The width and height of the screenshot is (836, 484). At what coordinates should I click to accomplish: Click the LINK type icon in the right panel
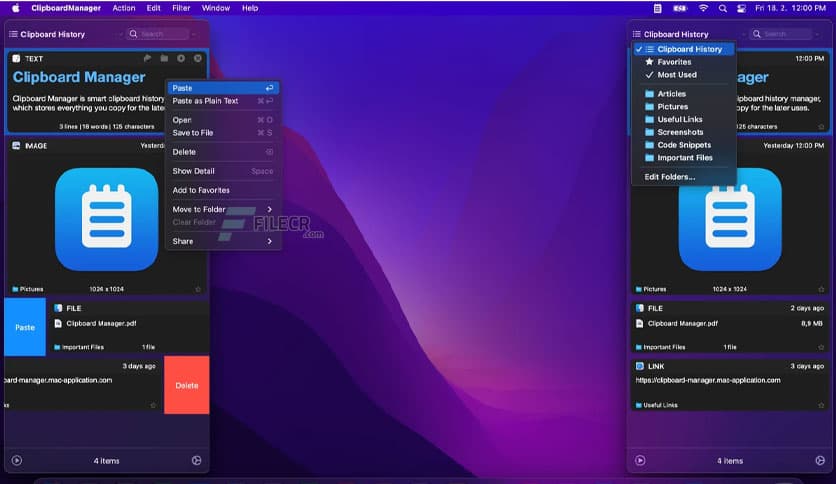pyautogui.click(x=640, y=366)
